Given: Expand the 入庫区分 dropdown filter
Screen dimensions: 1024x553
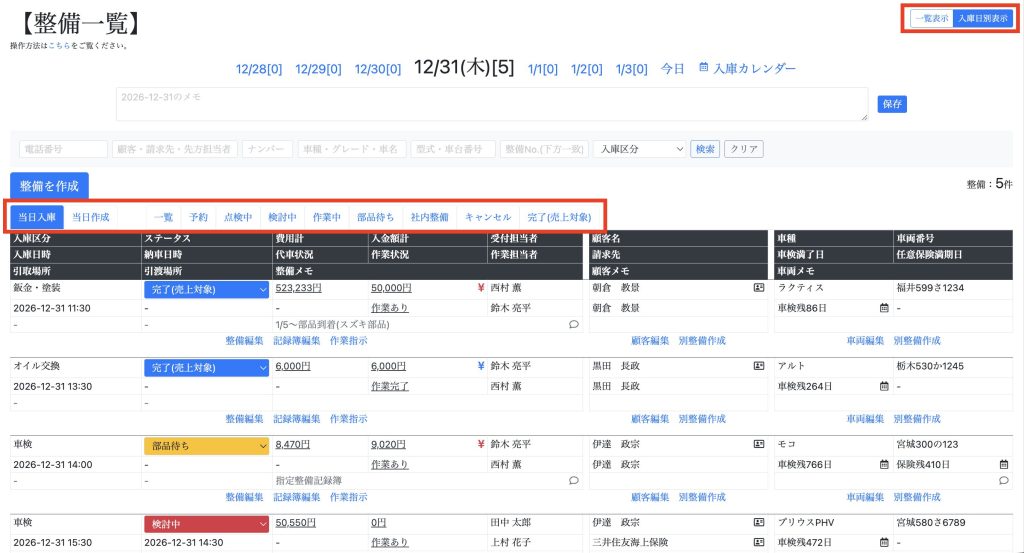Looking at the screenshot, I should pos(639,149).
